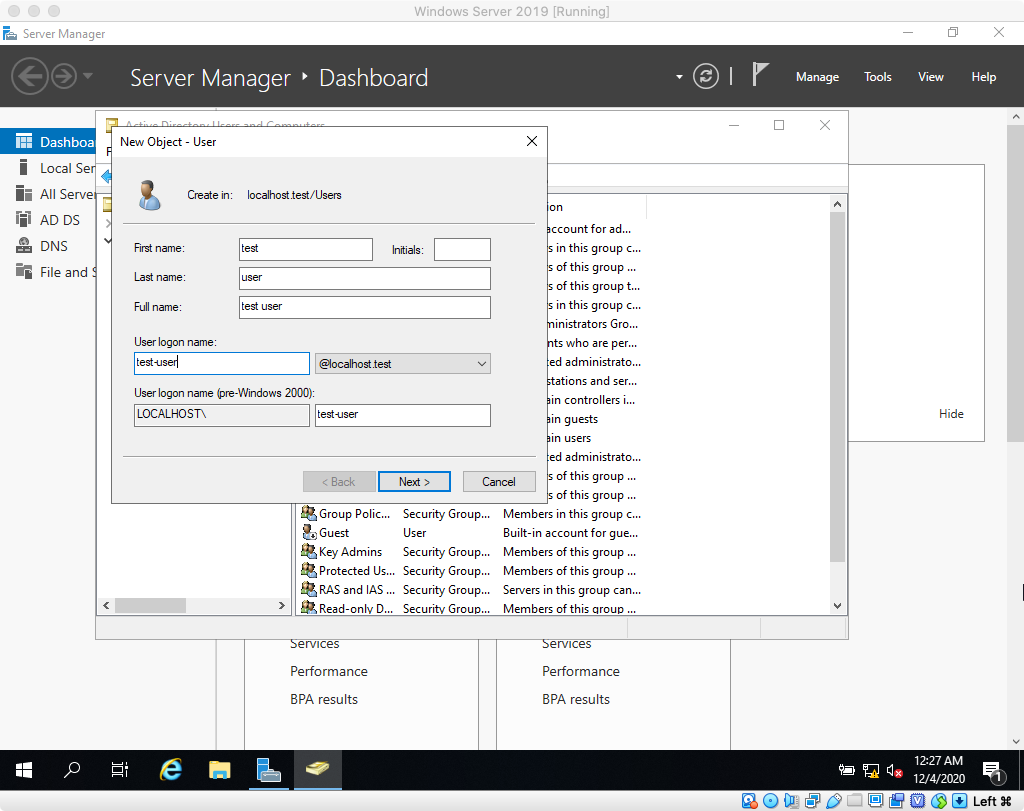Select All Servers in sidebar
The width and height of the screenshot is (1024, 811).
click(56, 194)
